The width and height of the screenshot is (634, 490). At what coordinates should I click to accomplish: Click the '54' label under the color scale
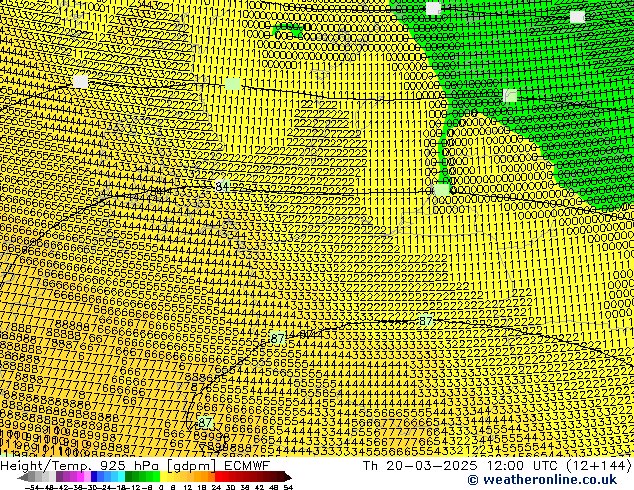(288, 488)
